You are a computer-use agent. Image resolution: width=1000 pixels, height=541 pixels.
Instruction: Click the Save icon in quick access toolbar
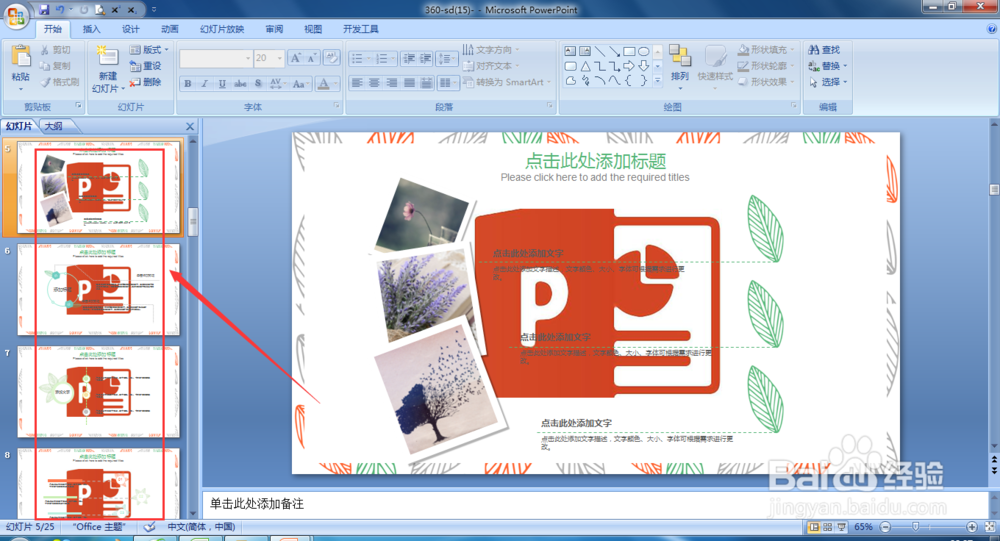44,10
